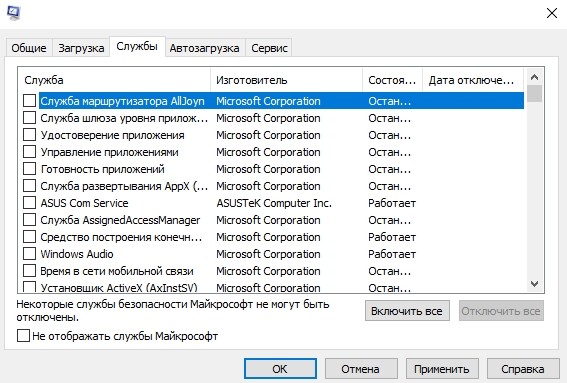Click ASUSTeK Computer Inc. manufacturer cell
Image resolution: width=567 pixels, height=383 pixels.
[274, 203]
